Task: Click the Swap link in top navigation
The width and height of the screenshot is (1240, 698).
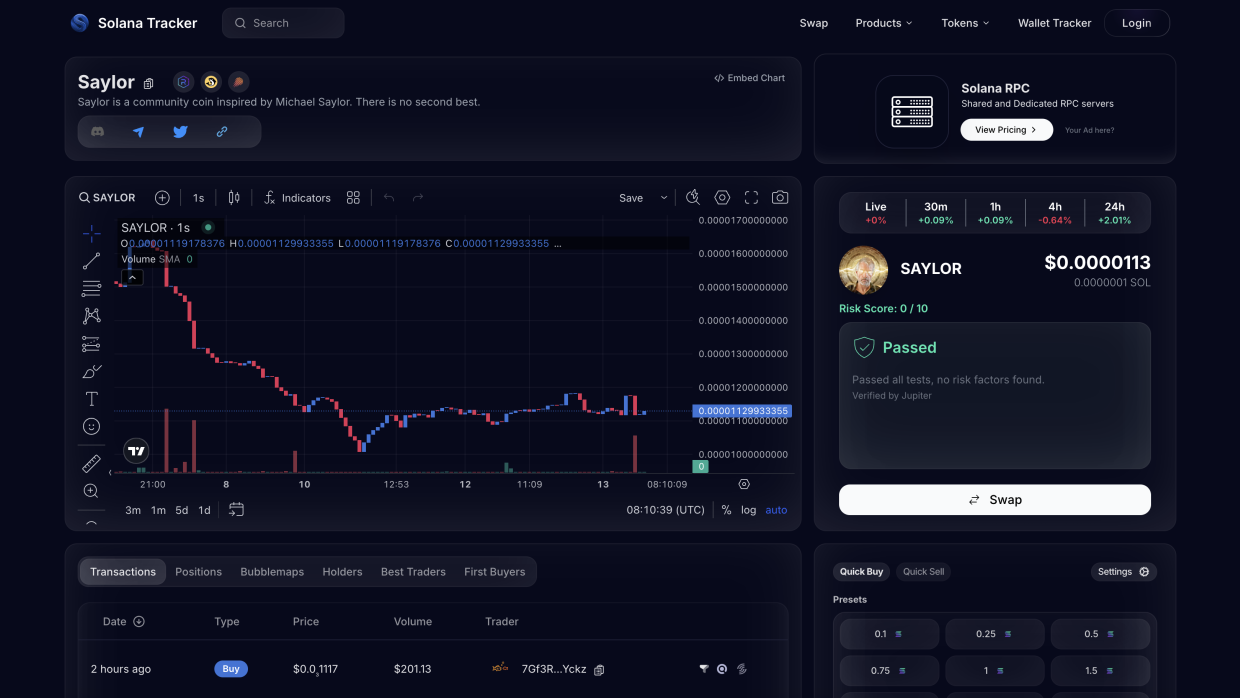Action: 814,23
